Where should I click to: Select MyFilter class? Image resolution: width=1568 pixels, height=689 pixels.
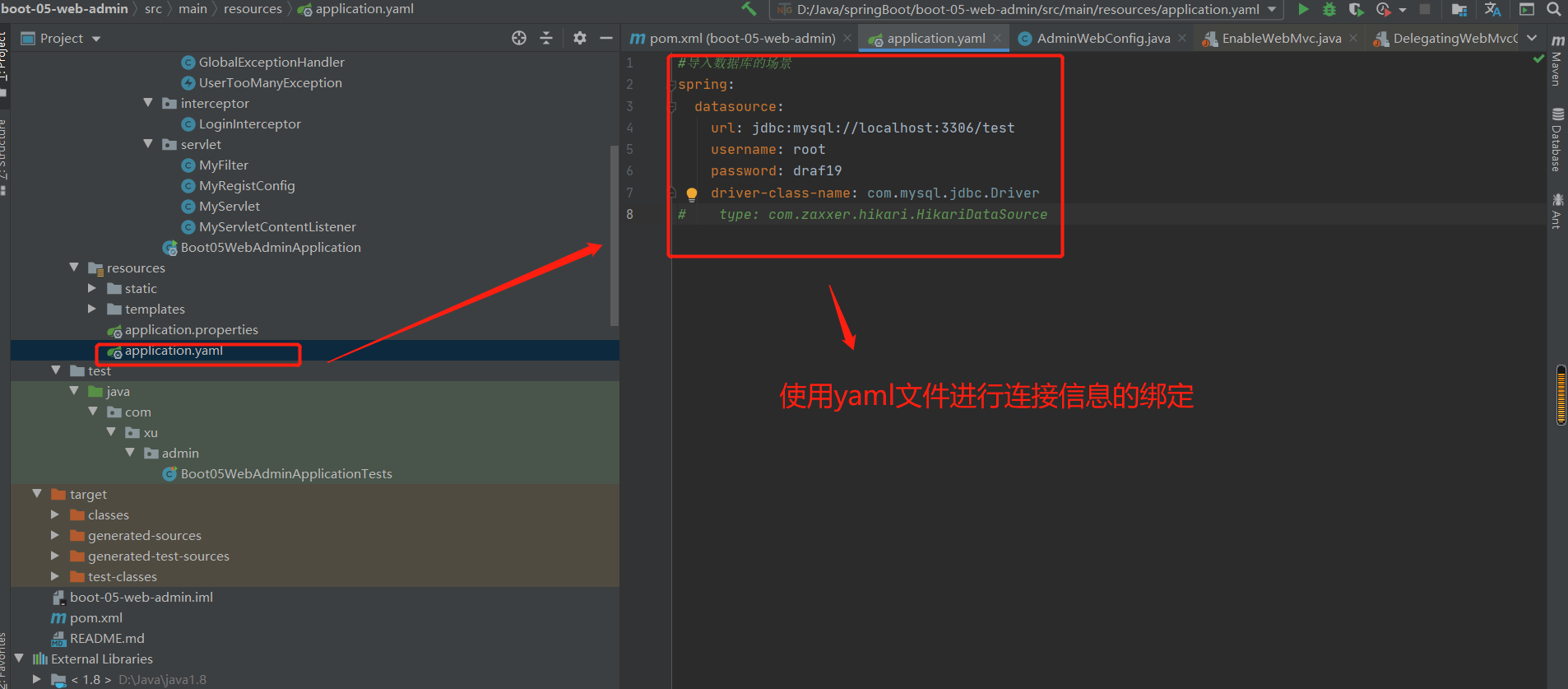[223, 165]
